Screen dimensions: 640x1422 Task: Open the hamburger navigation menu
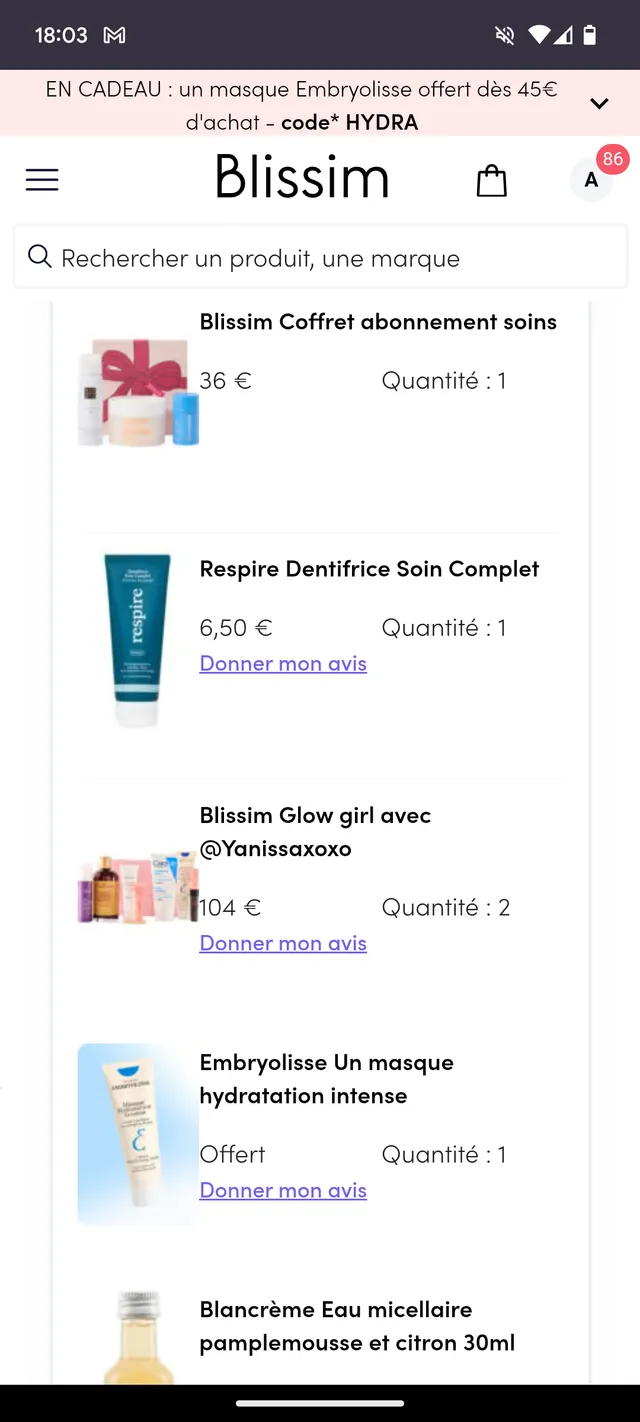[x=42, y=180]
